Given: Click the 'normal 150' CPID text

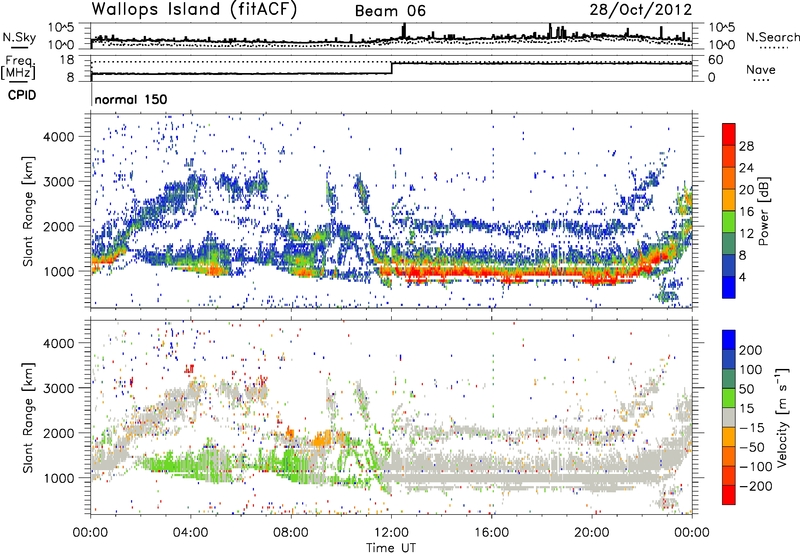Looking at the screenshot, I should coord(131,99).
